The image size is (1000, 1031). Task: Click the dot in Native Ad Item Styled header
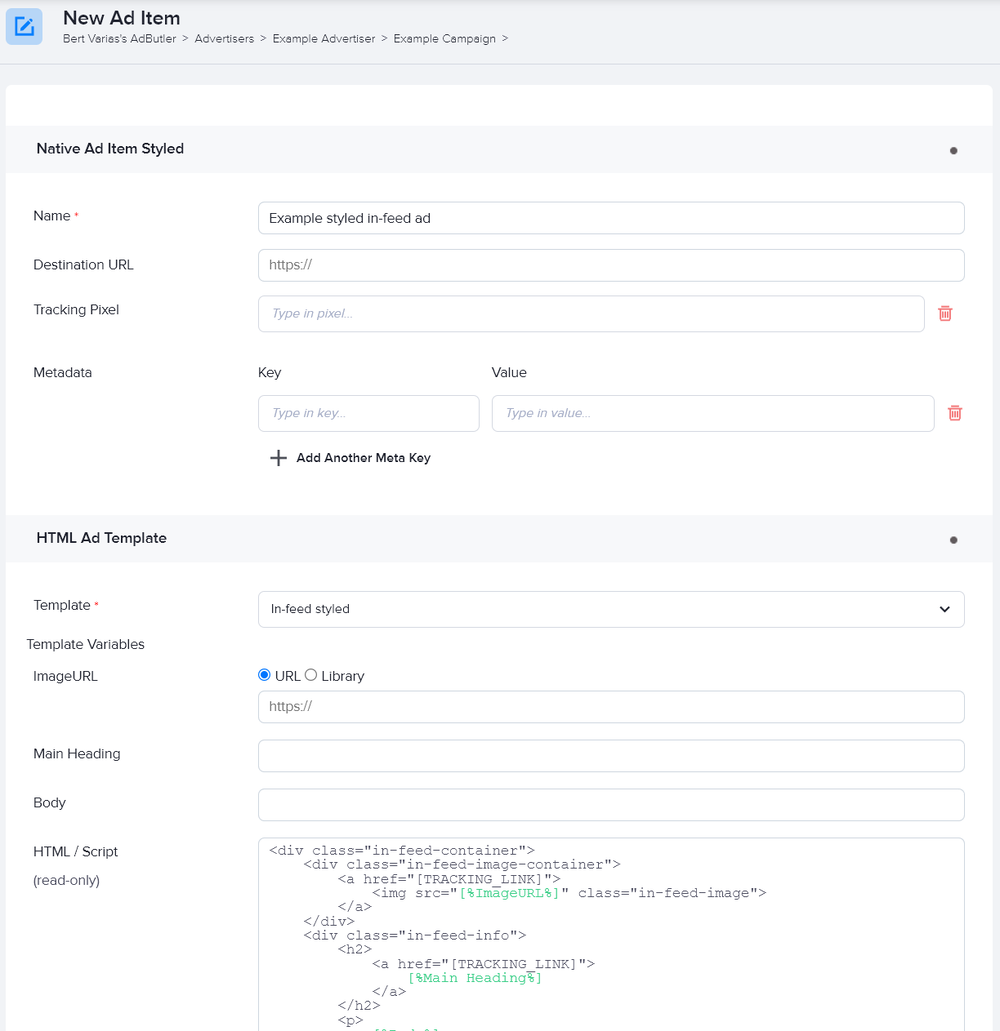coord(953,151)
